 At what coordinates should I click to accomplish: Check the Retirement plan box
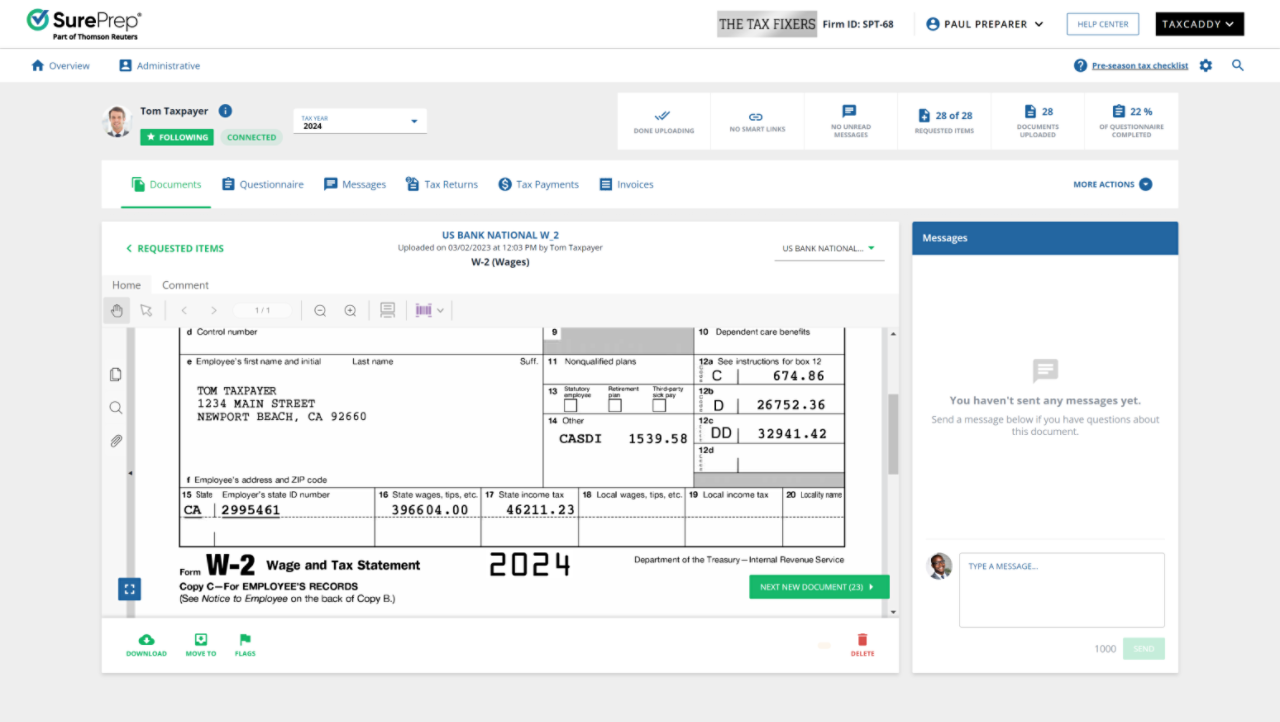click(x=615, y=406)
